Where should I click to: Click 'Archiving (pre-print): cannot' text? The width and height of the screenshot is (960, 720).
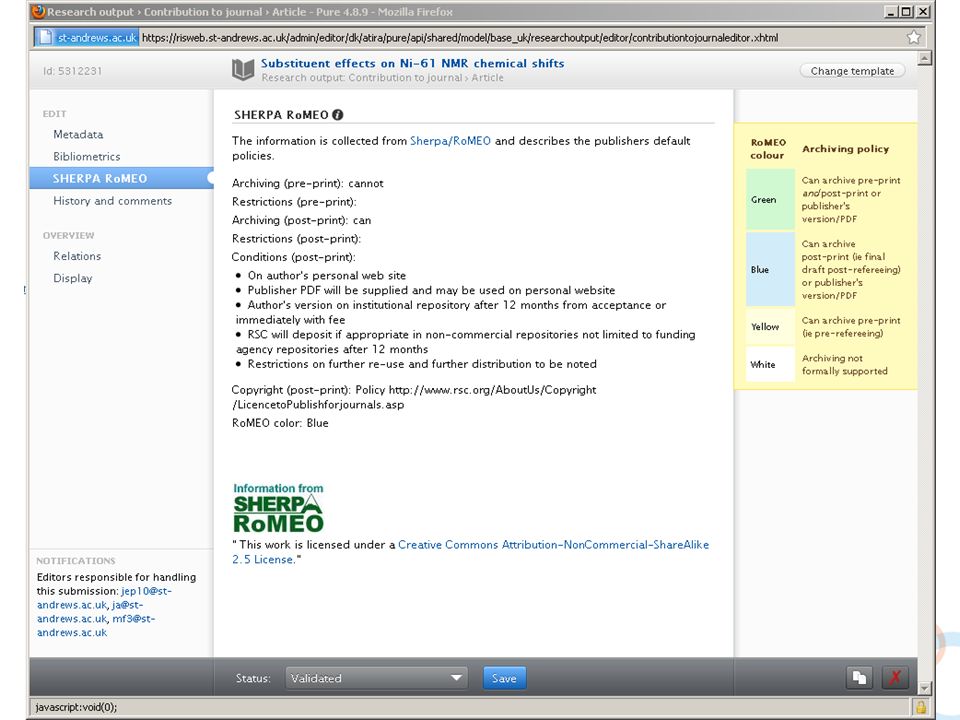(x=307, y=183)
